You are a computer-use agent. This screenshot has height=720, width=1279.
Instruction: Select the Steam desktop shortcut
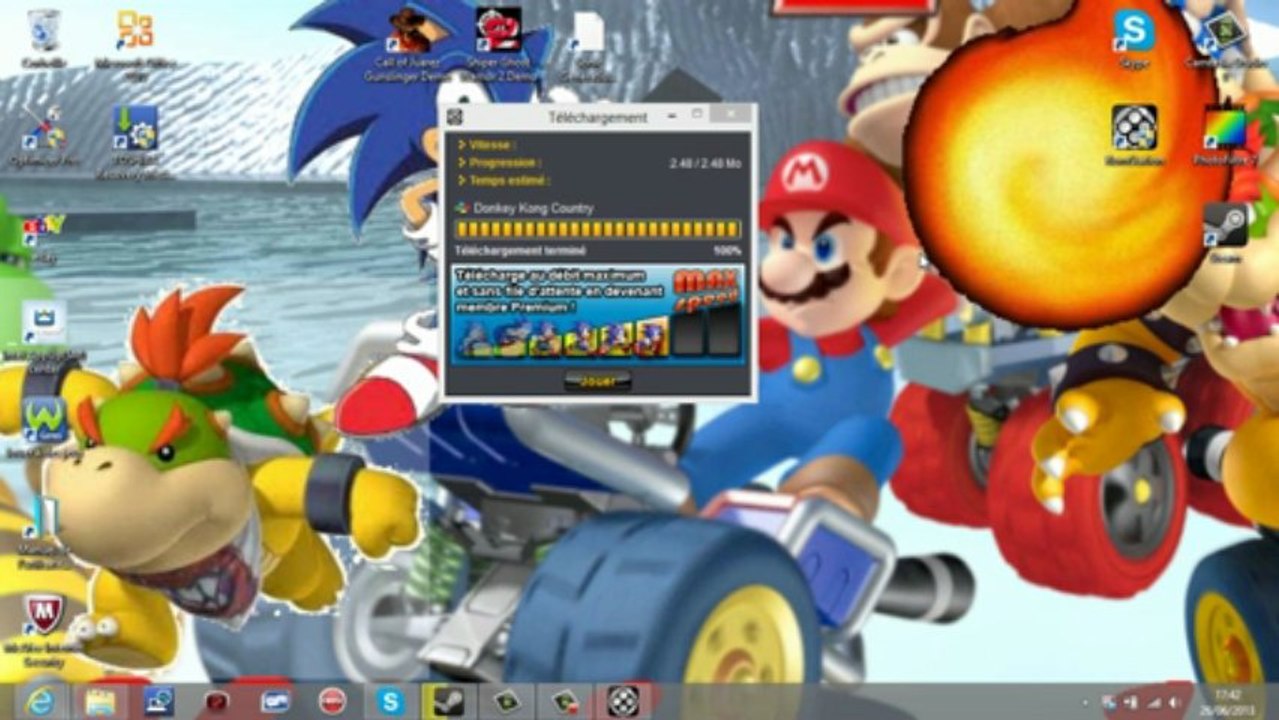pyautogui.click(x=1225, y=230)
